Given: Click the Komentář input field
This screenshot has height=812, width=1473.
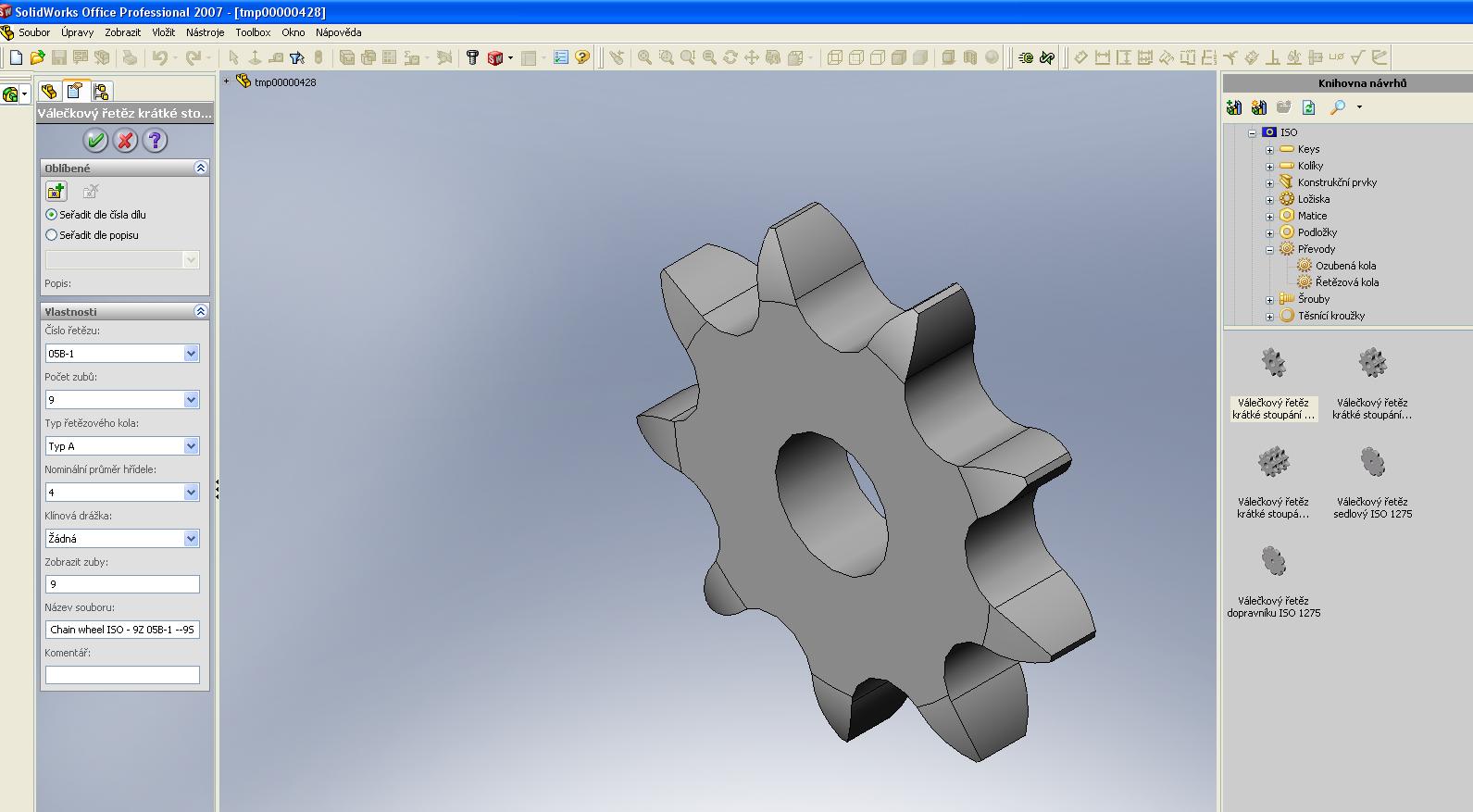Looking at the screenshot, I should [x=122, y=675].
